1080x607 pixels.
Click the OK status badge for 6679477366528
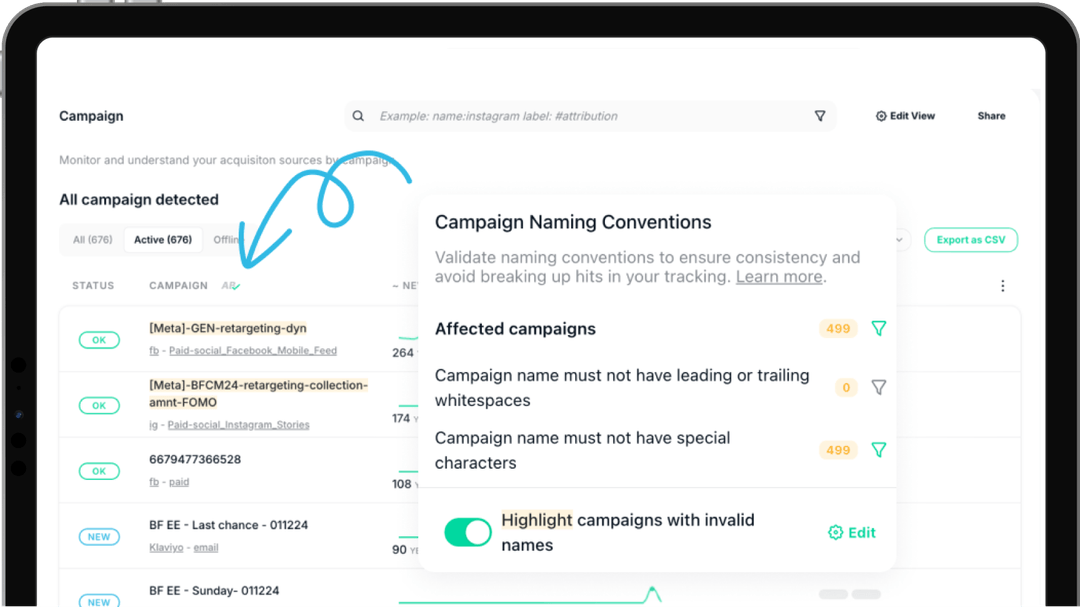click(x=99, y=470)
